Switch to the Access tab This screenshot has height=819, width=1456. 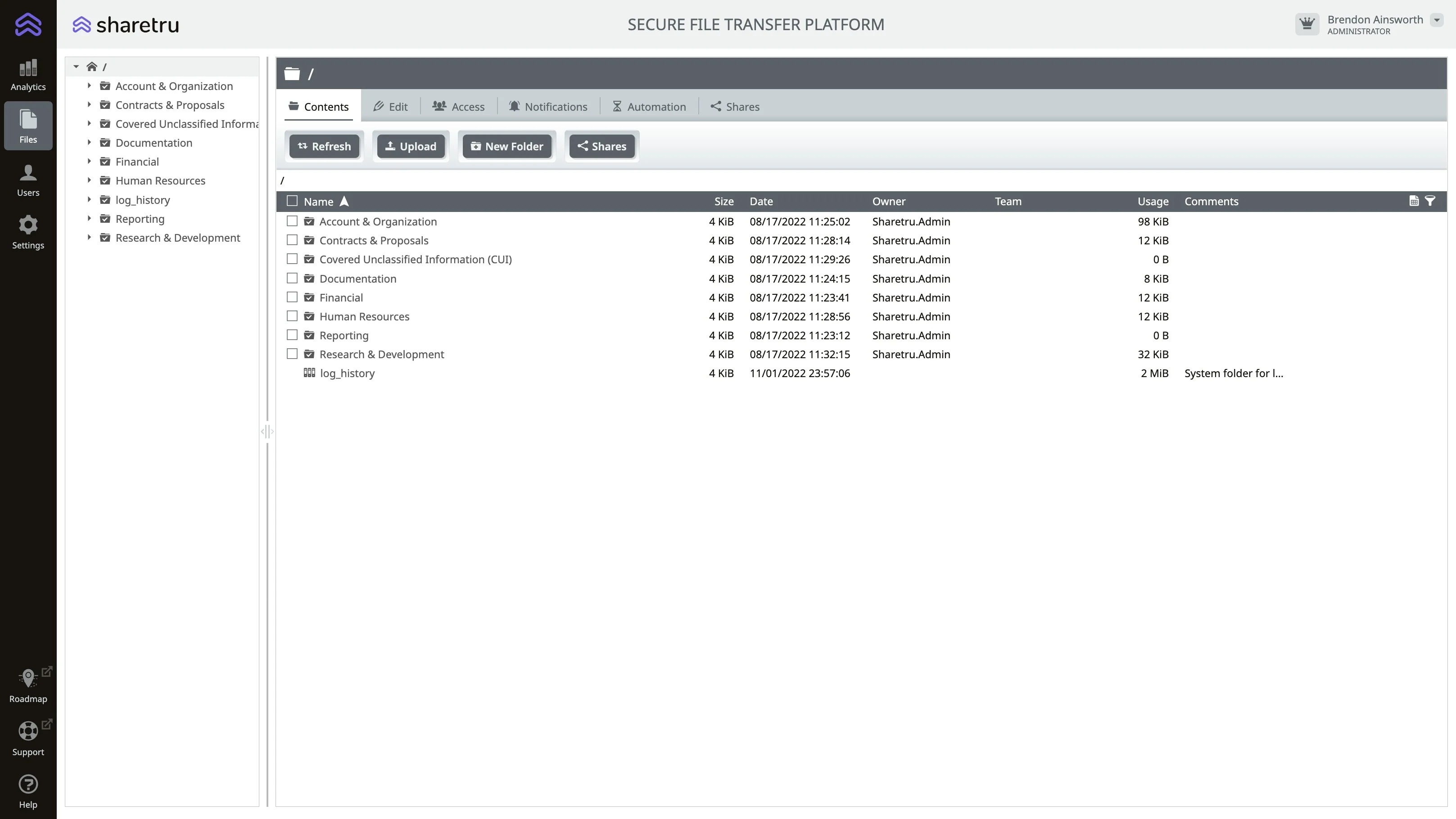[x=458, y=107]
